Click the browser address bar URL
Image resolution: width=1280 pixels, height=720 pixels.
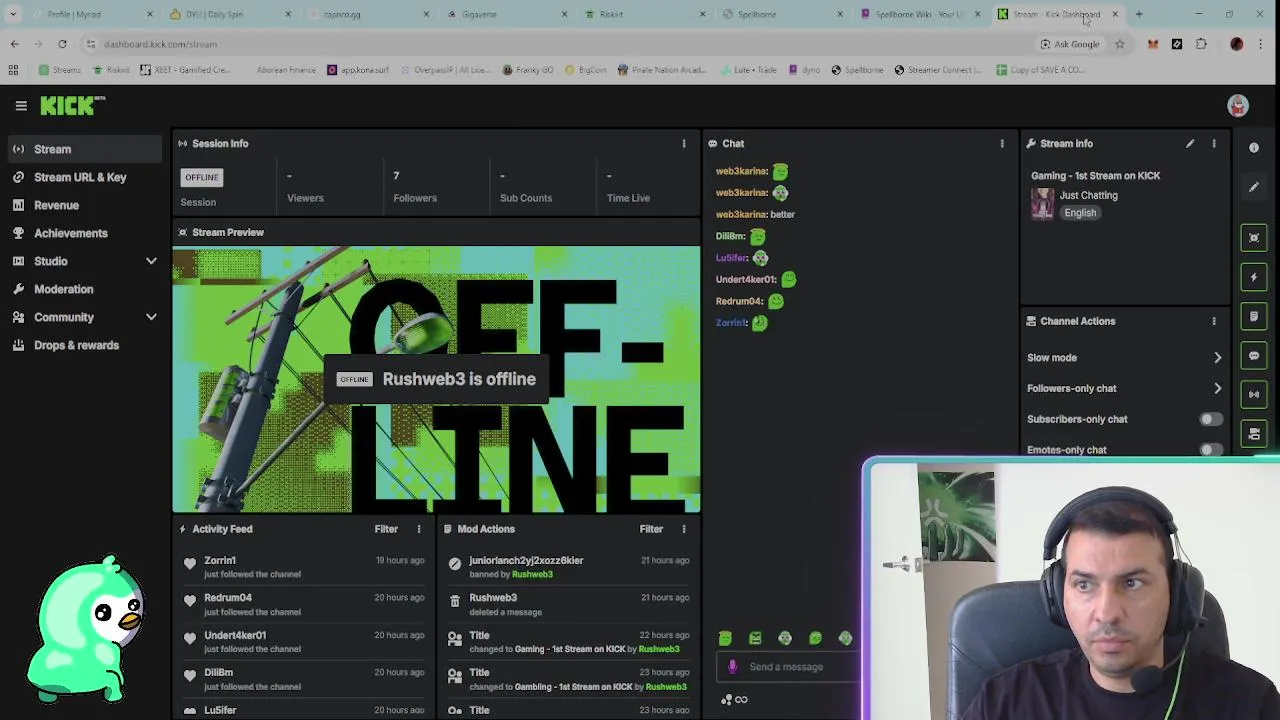click(160, 44)
